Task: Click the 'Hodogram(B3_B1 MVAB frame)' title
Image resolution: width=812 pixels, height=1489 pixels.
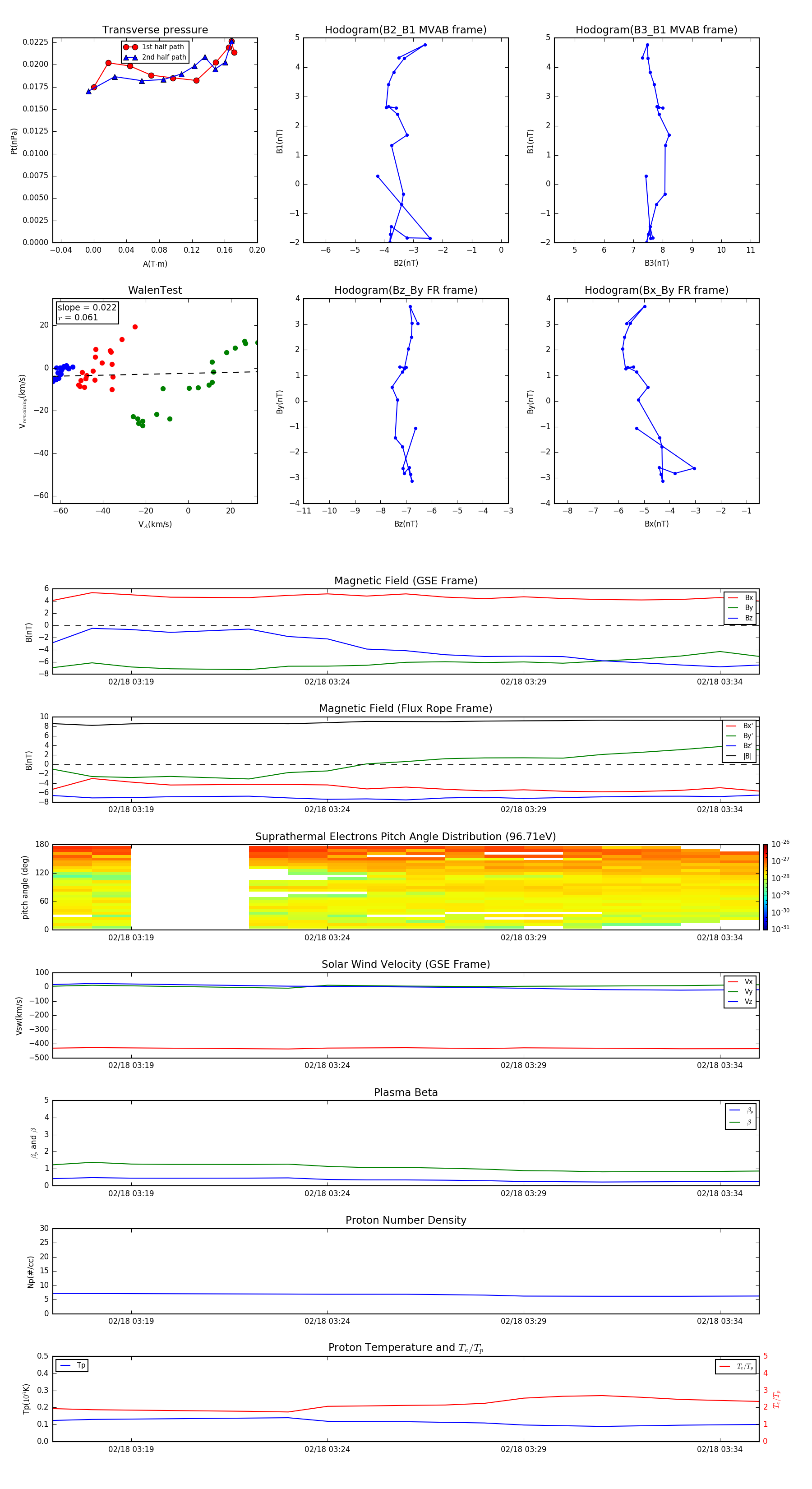Action: (x=656, y=30)
